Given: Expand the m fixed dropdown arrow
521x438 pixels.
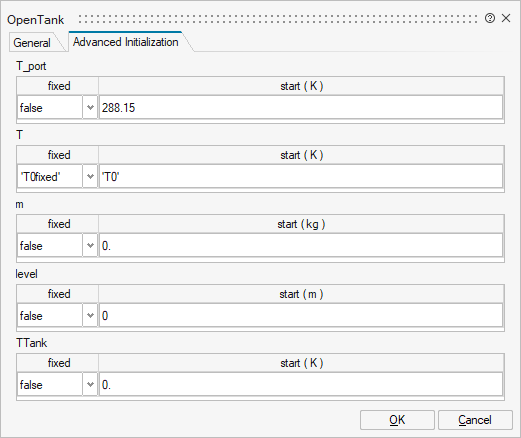Looking at the screenshot, I should [x=90, y=246].
